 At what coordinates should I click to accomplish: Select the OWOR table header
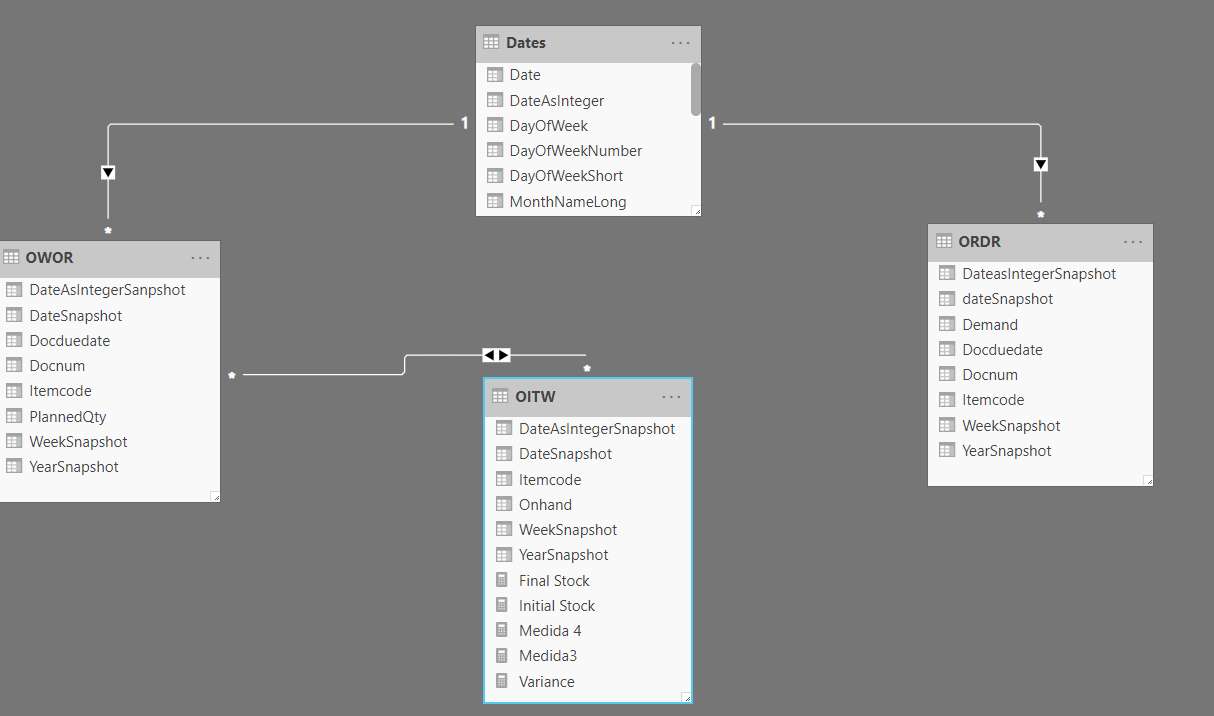pos(108,258)
